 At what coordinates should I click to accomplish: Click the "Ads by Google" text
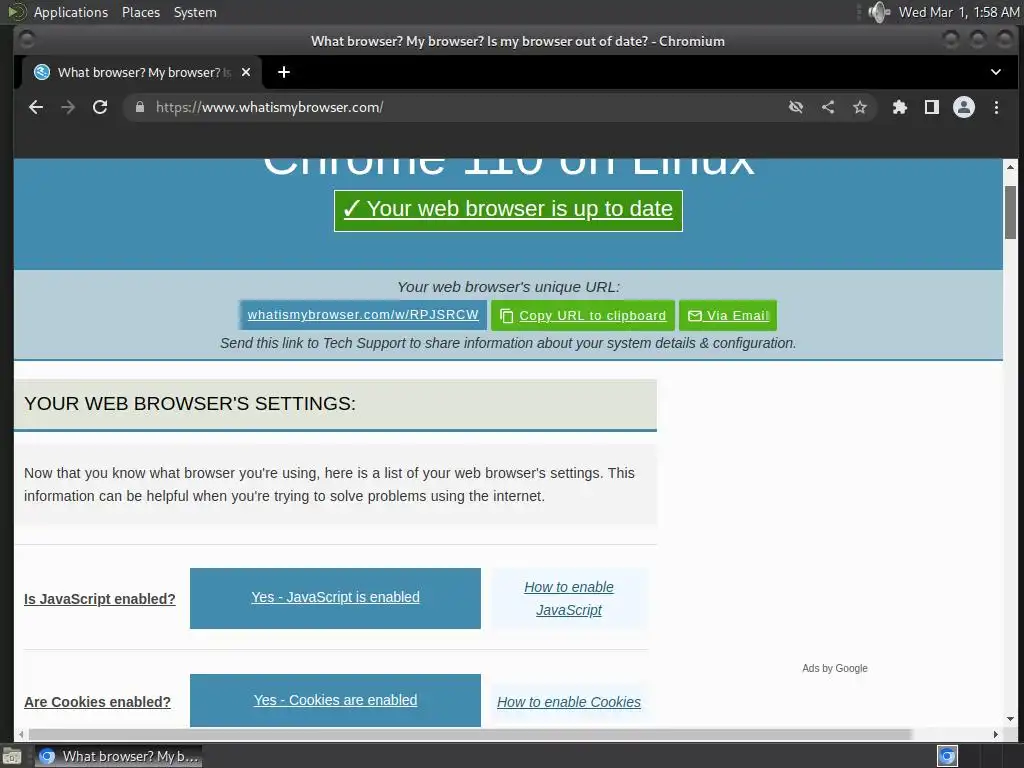point(835,668)
